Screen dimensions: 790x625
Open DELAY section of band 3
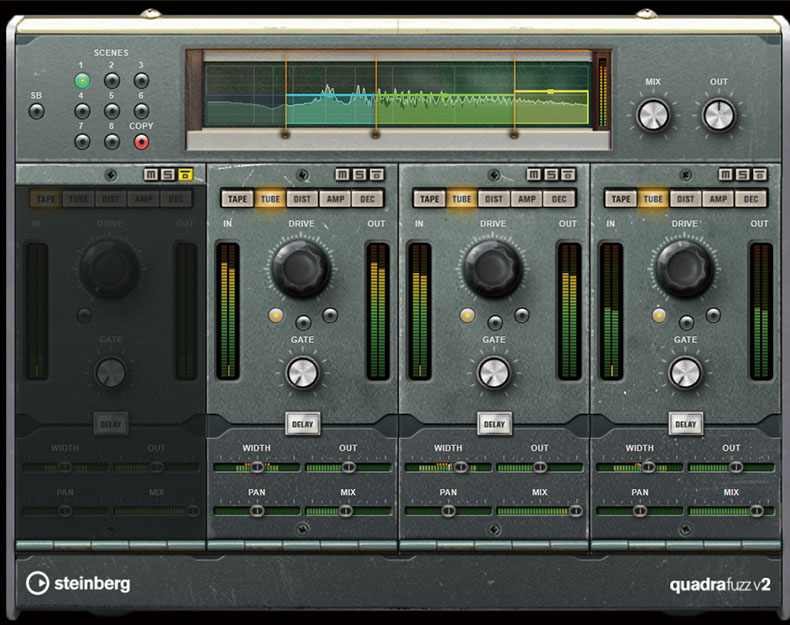(x=494, y=424)
